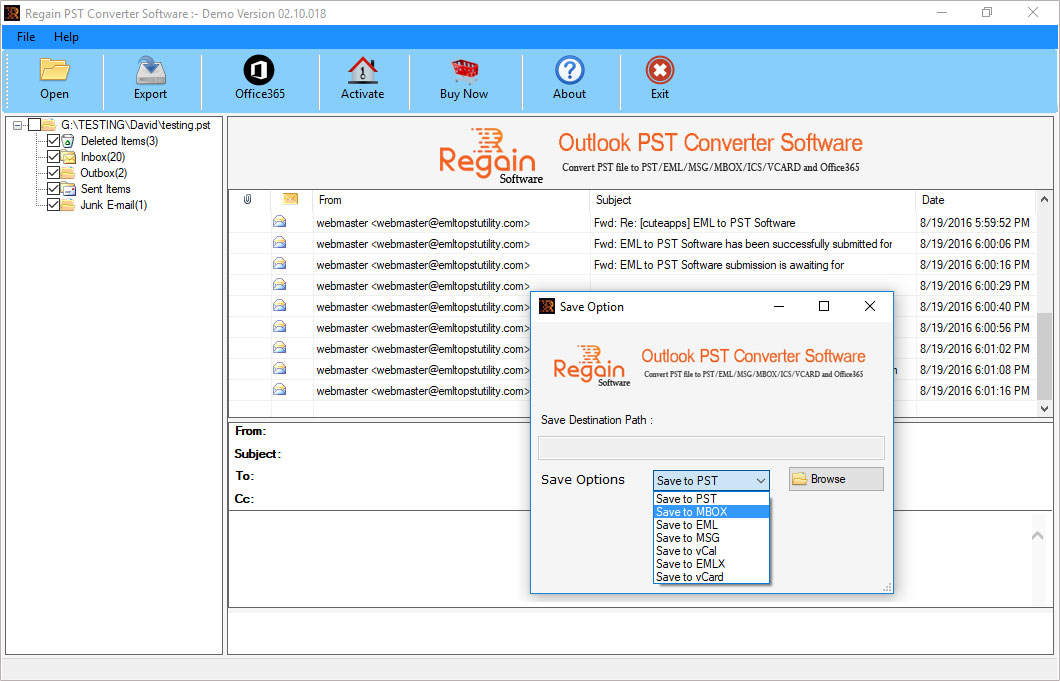The height and width of the screenshot is (681, 1060).
Task: Choose Save to vCard option
Action: coord(711,577)
